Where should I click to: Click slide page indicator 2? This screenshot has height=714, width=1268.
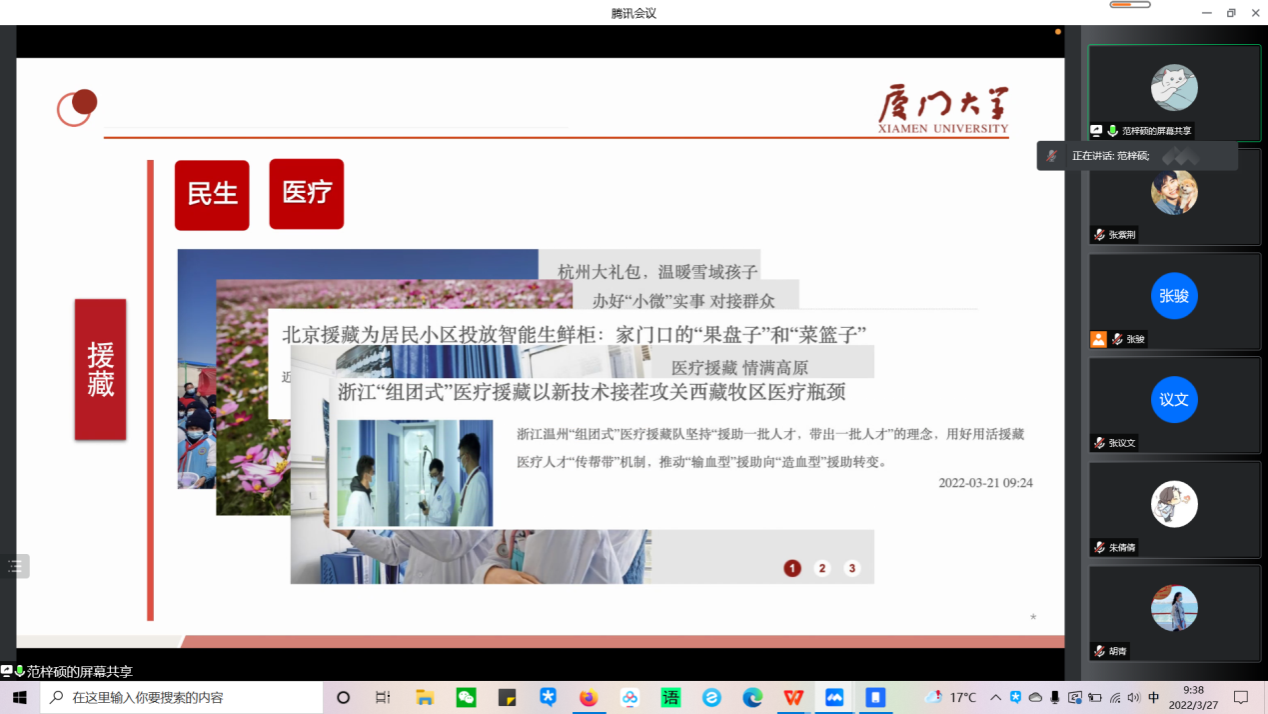click(x=822, y=568)
